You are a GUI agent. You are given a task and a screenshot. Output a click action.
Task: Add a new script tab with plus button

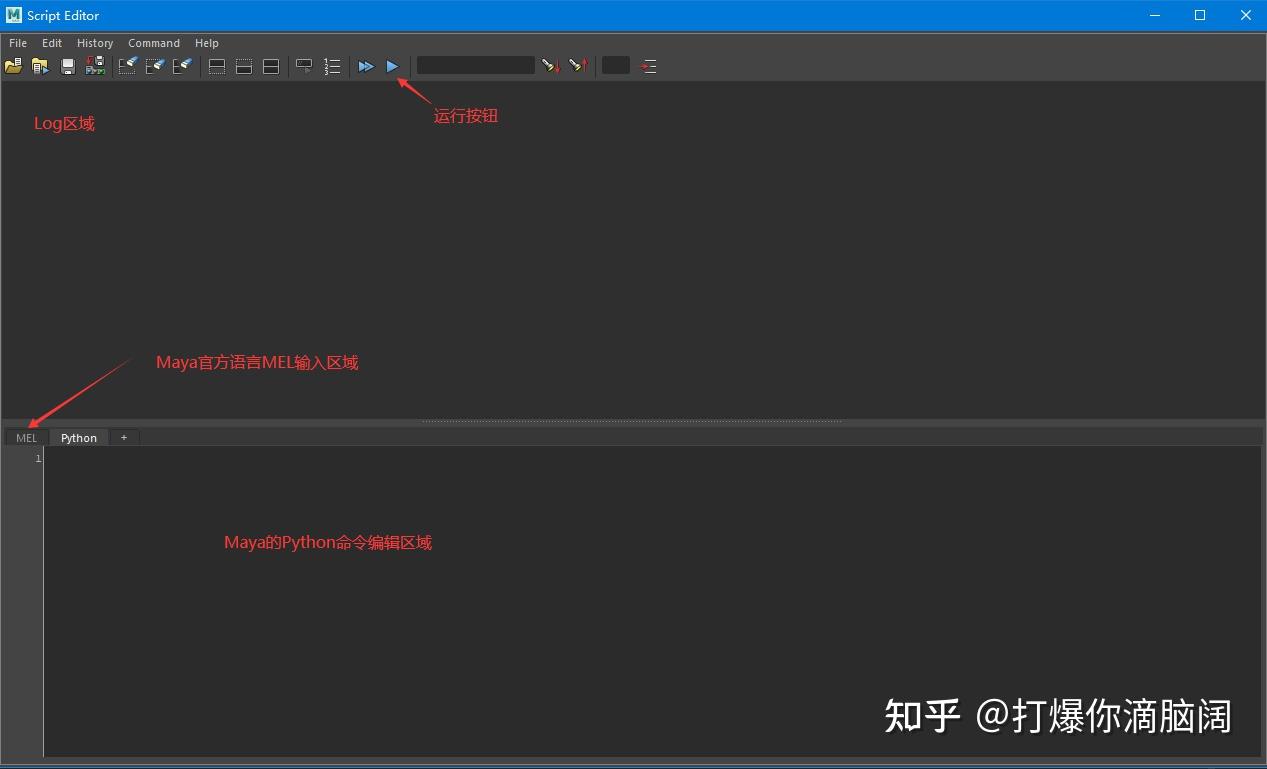[123, 437]
